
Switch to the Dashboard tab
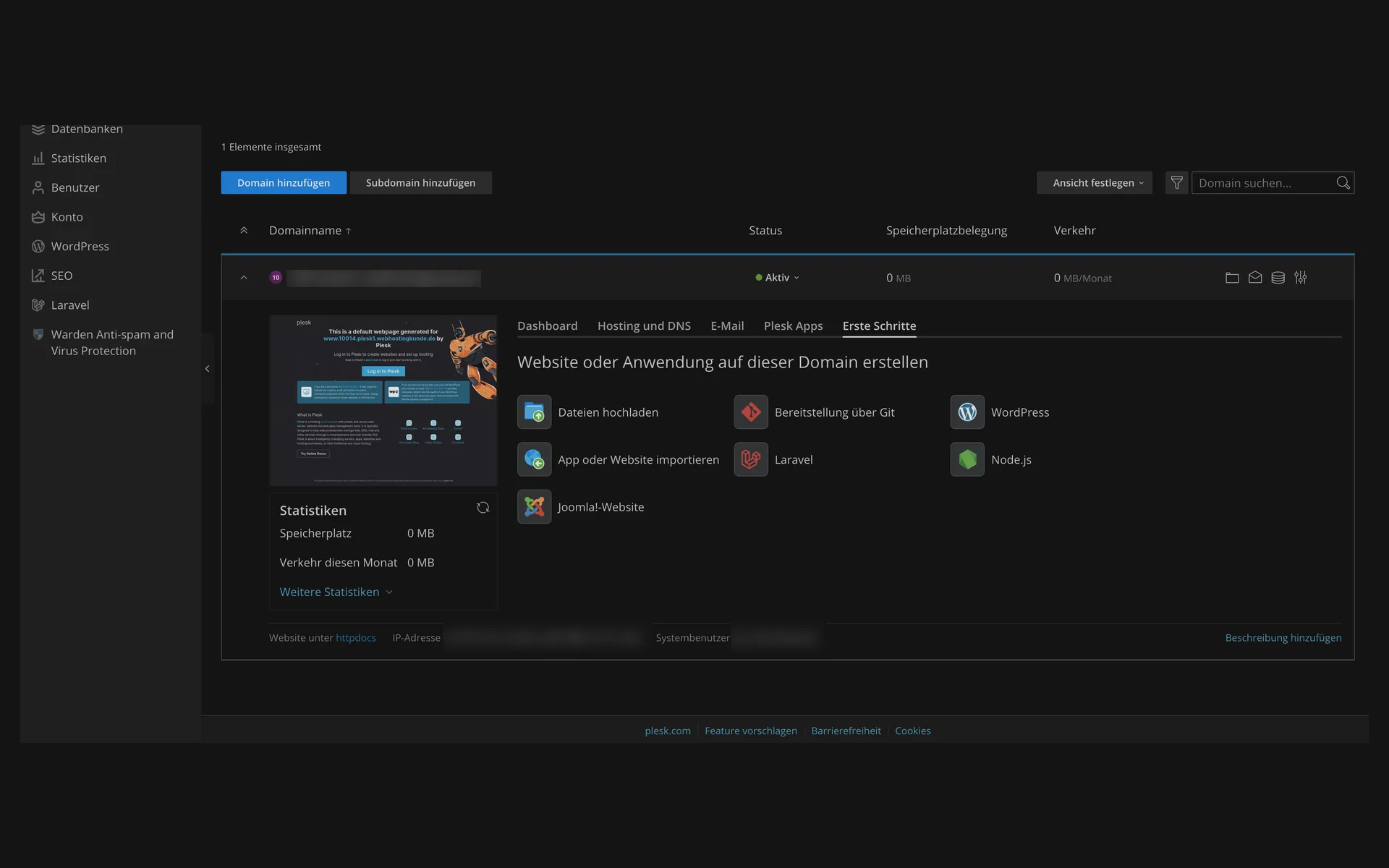coord(548,326)
